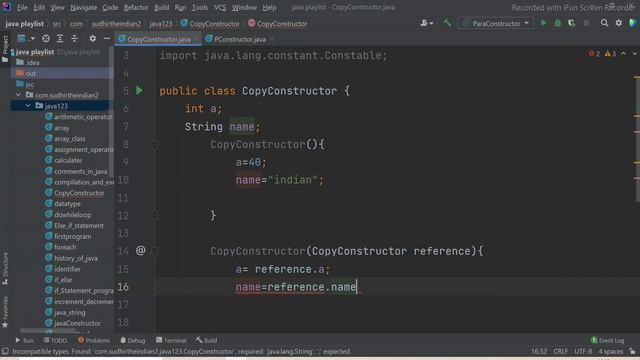
Task: Switch to PConstructor.java editor tab
Action: (x=239, y=39)
